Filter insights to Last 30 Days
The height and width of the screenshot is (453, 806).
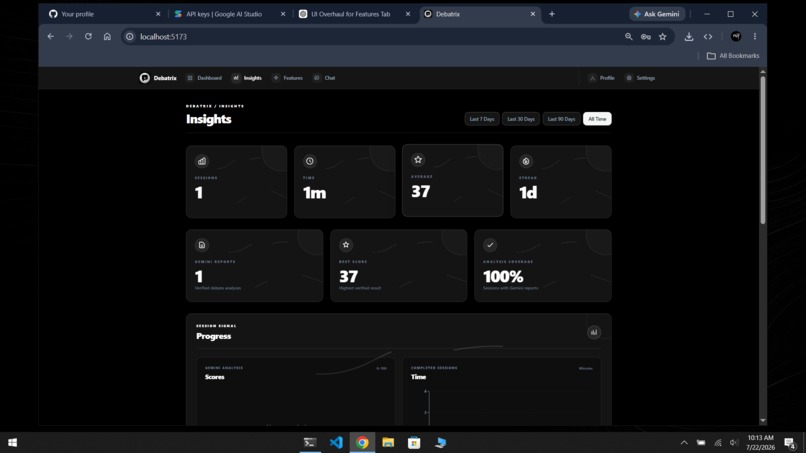521,119
